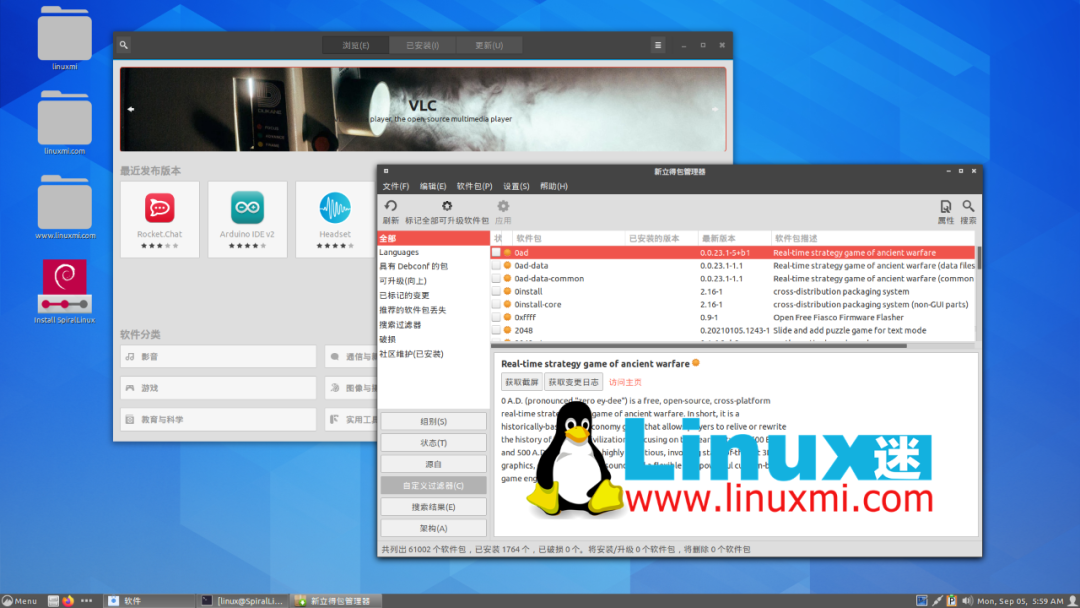1080x608 pixels.
Task: Click the search icon in the software store header
Action: point(124,45)
